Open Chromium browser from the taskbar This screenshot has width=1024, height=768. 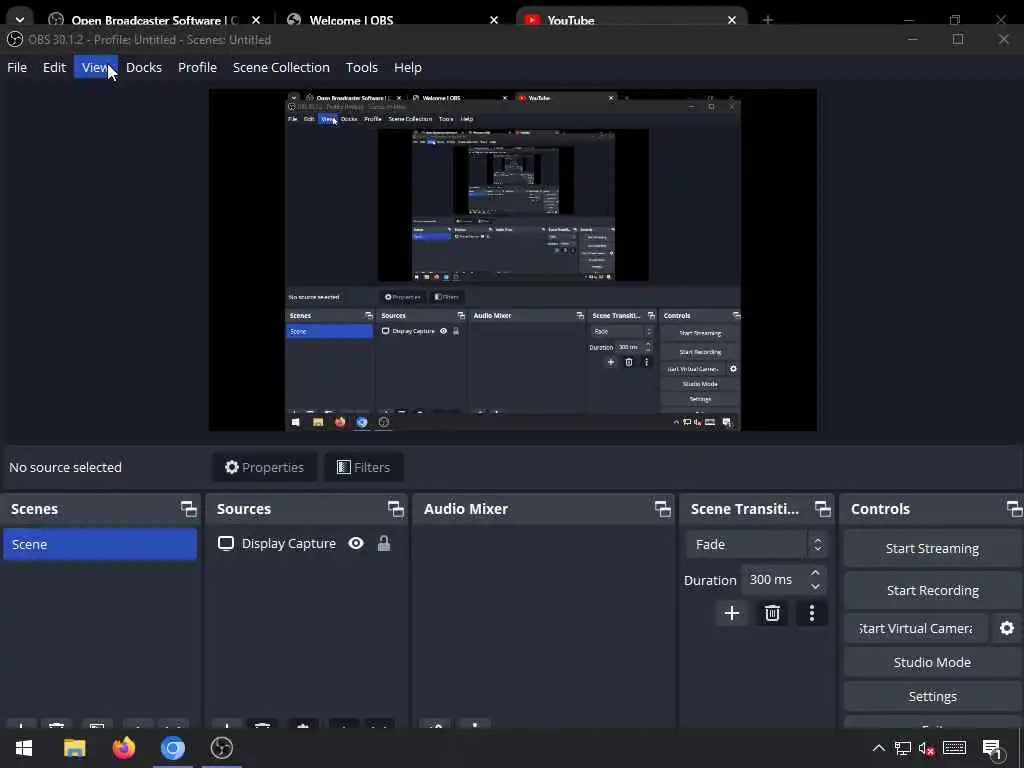pos(173,748)
